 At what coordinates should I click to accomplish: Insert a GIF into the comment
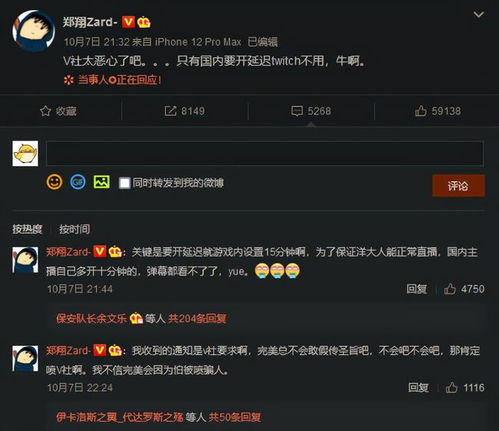(78, 182)
